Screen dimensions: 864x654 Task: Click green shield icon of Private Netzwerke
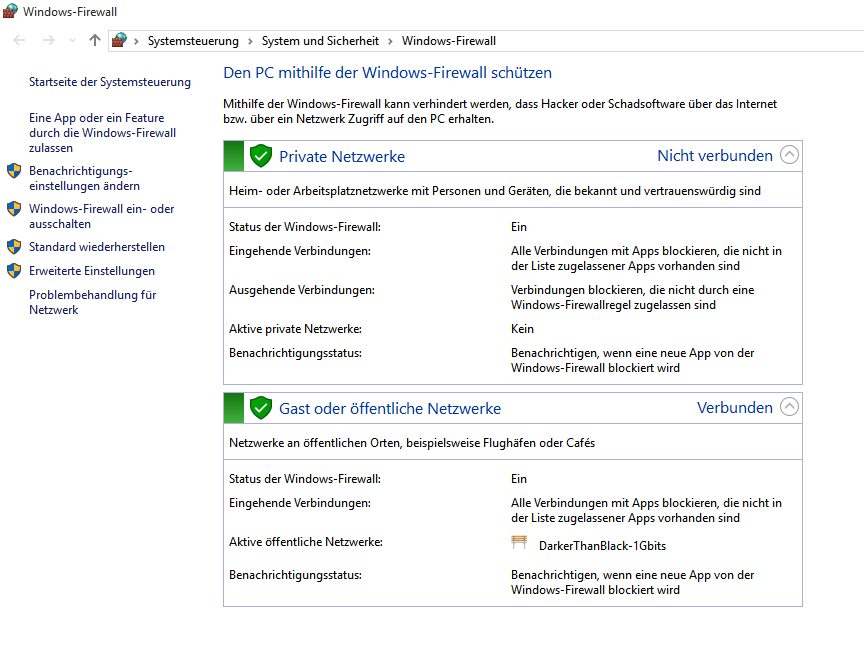tap(261, 156)
